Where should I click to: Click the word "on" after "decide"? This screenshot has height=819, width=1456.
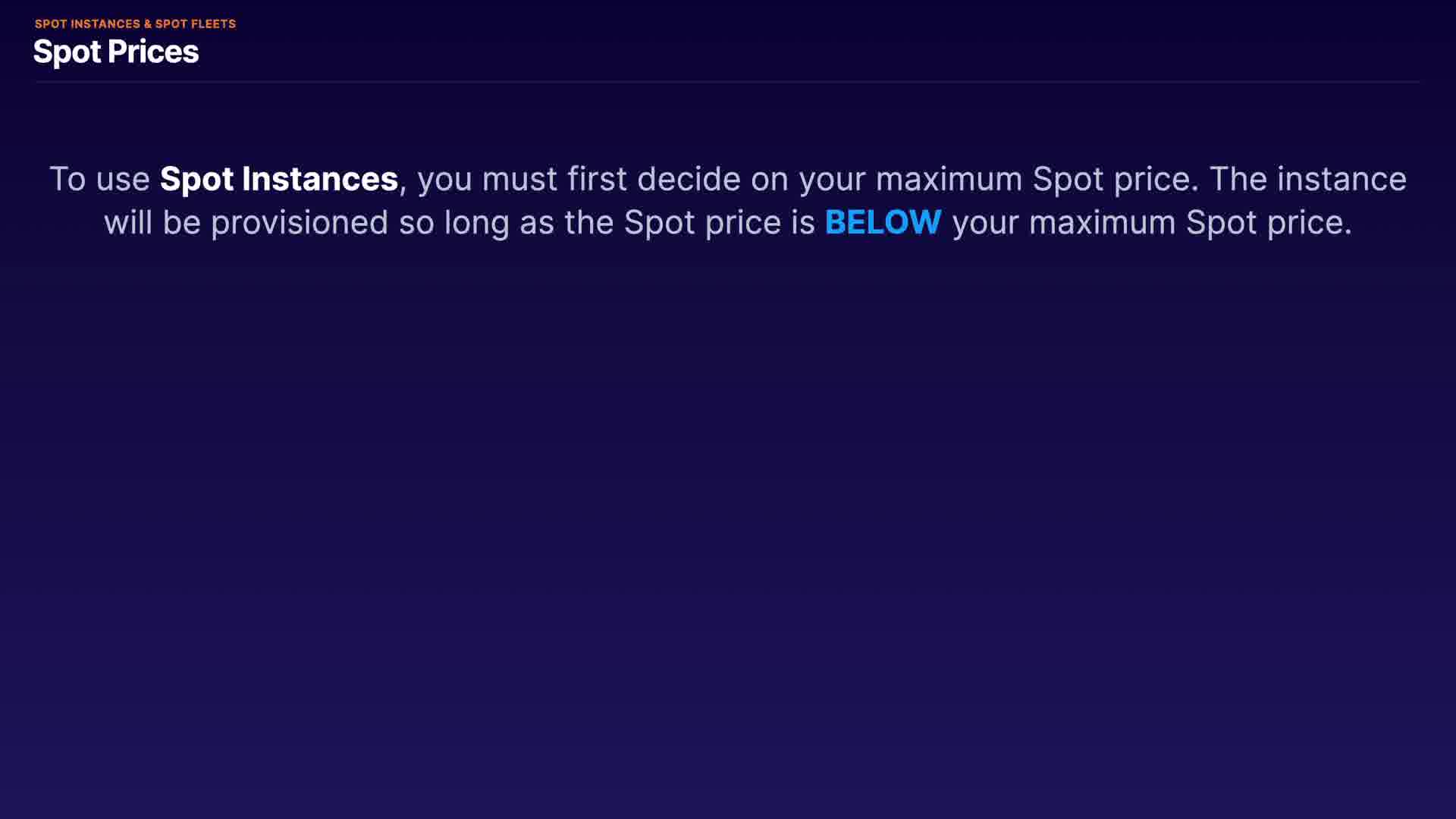(x=769, y=180)
